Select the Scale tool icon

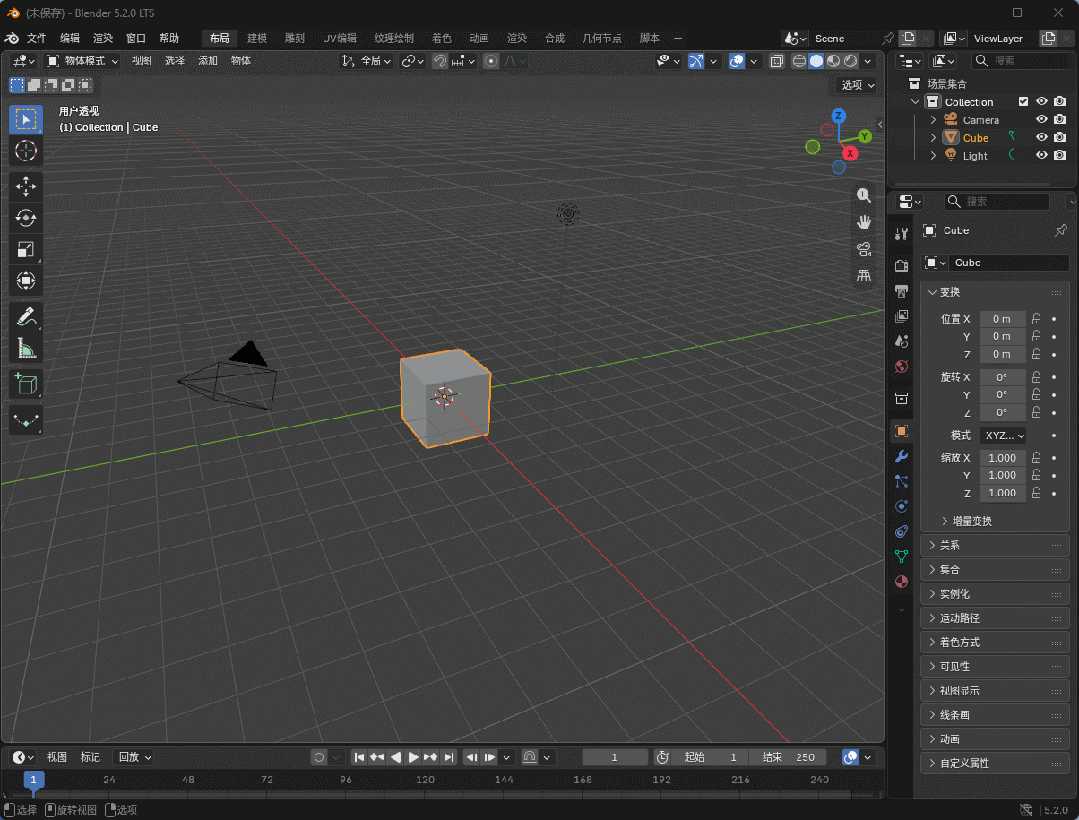point(25,249)
